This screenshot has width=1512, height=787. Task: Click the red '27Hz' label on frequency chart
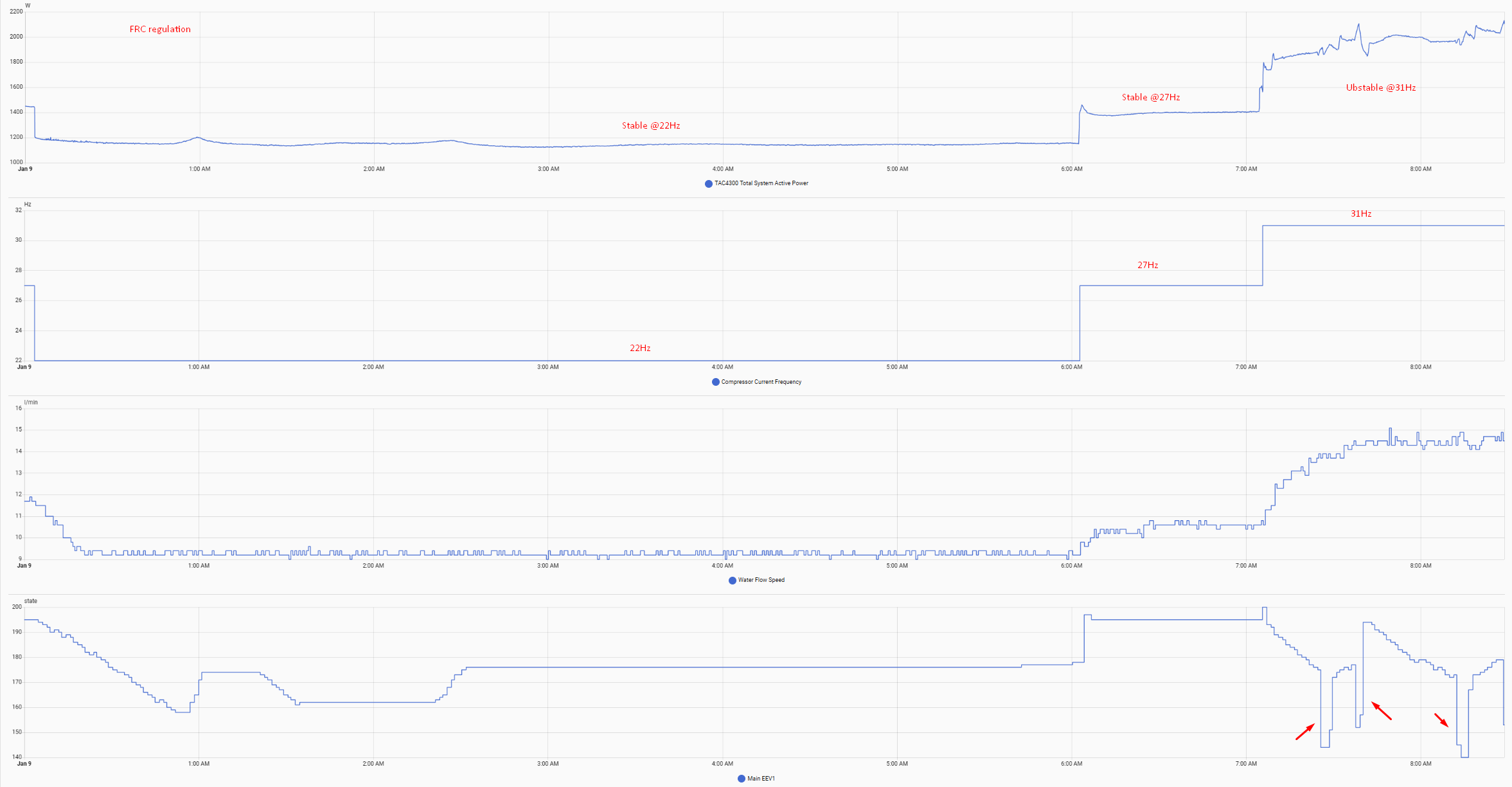pos(1147,266)
